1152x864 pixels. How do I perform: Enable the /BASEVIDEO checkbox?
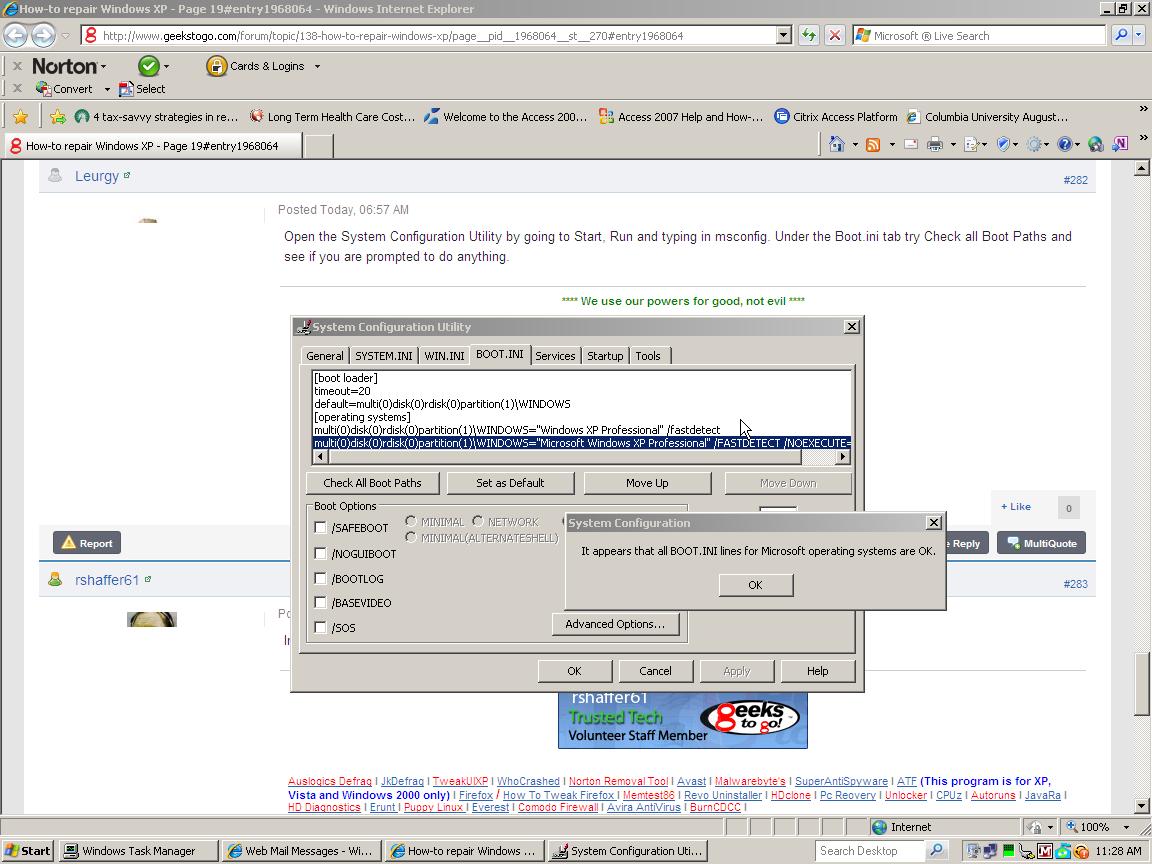point(320,602)
